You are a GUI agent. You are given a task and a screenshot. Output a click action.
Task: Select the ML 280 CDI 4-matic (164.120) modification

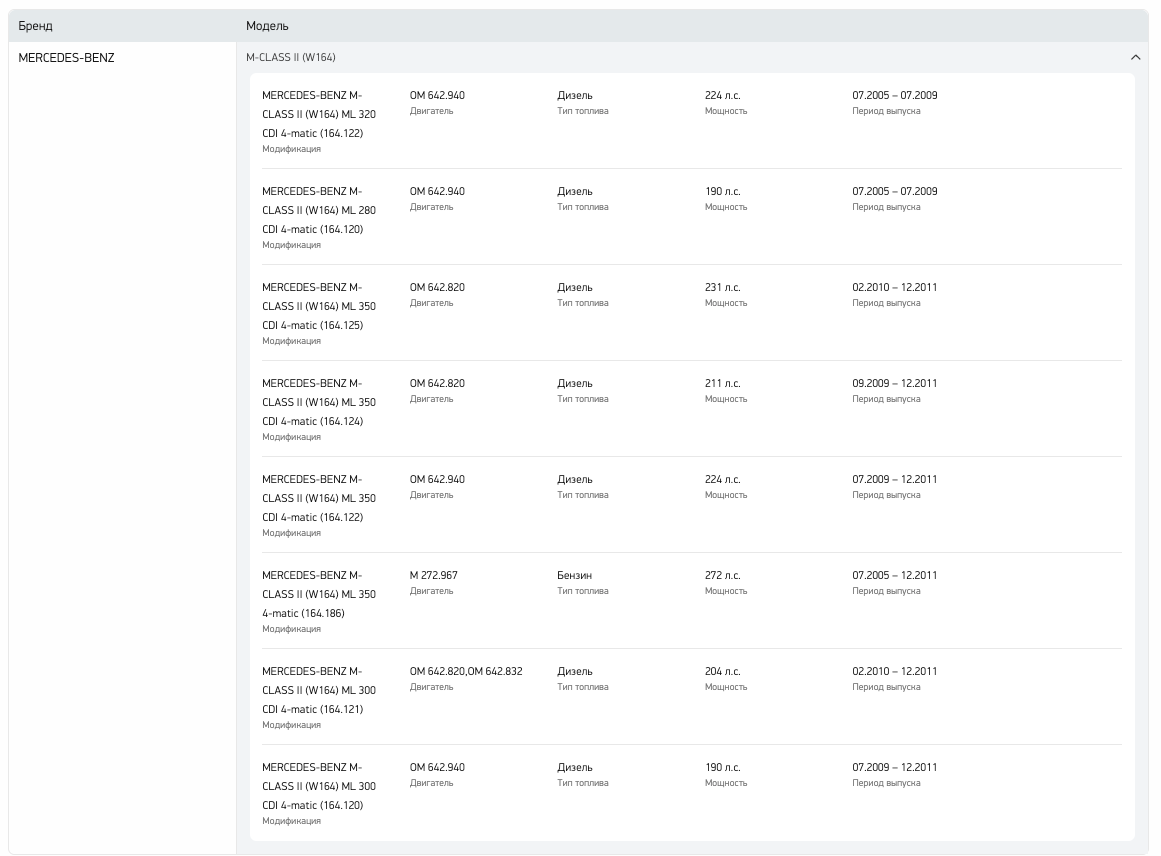click(319, 210)
